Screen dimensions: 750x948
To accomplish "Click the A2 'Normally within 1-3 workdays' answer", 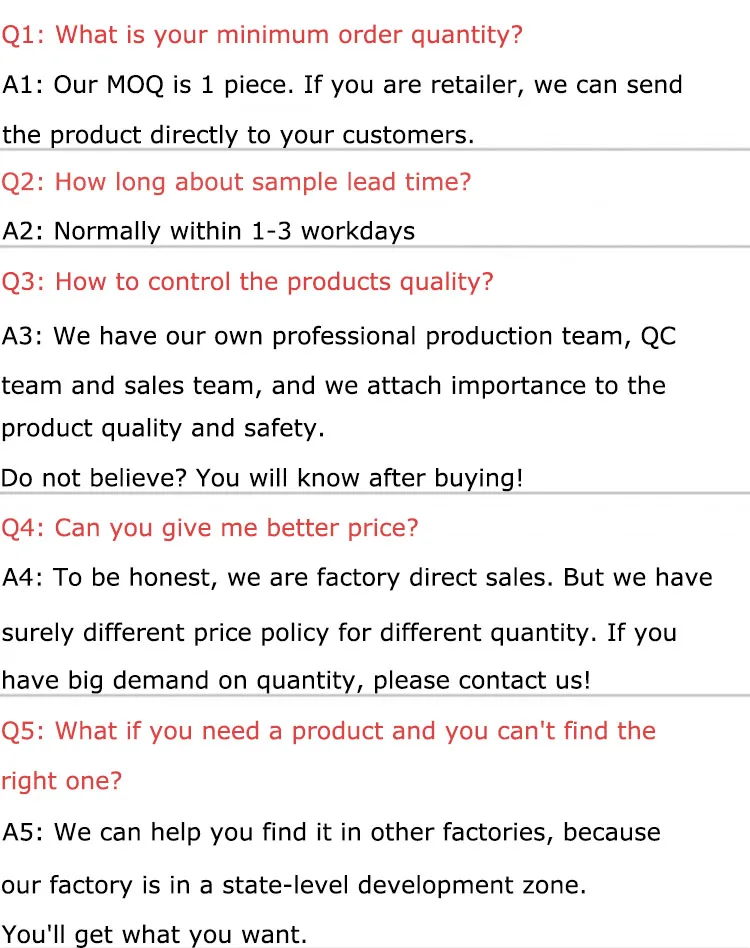I will tap(208, 231).
